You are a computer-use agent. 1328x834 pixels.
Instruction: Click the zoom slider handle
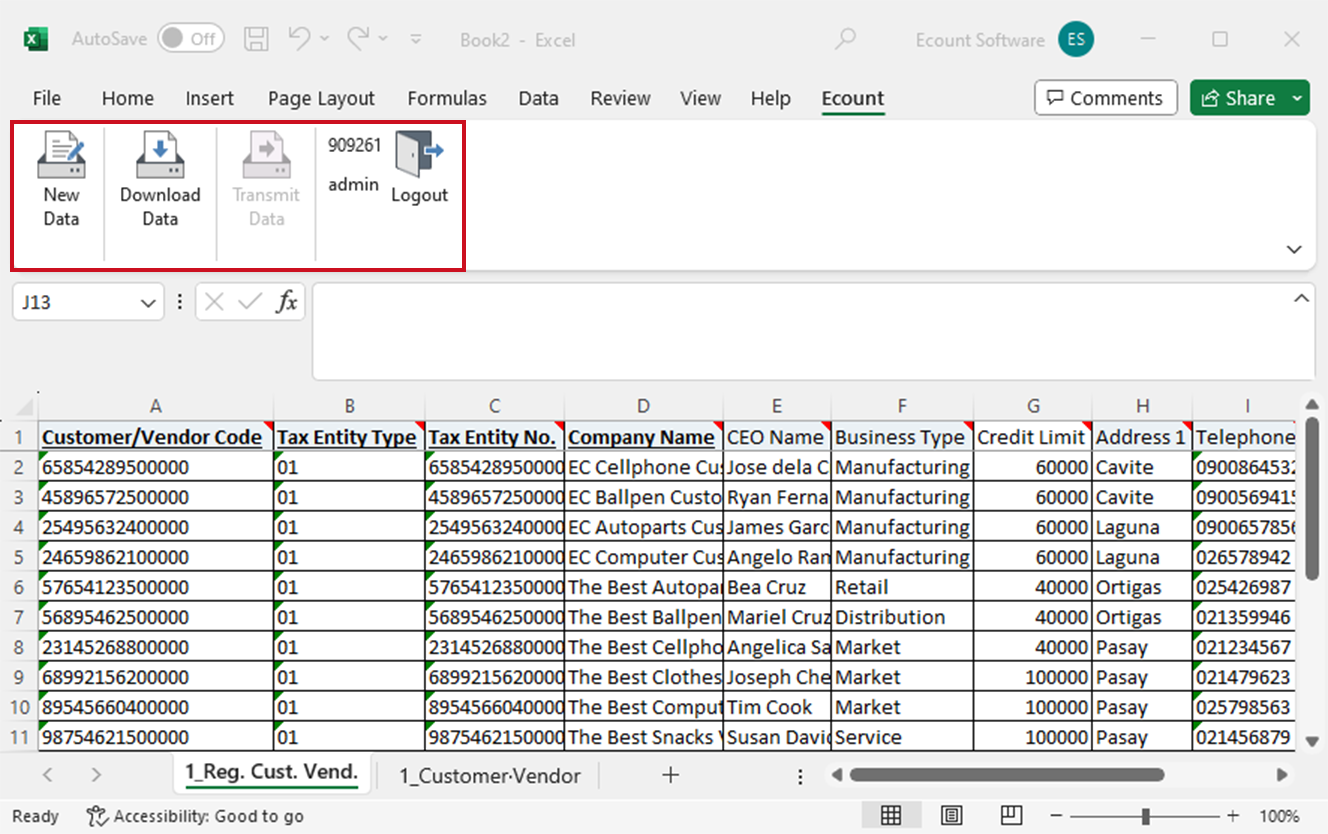pos(1145,816)
